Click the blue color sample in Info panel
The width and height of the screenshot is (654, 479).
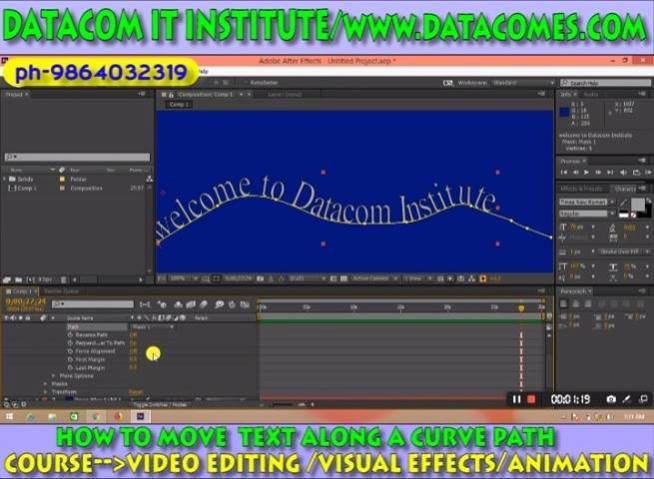tap(564, 112)
